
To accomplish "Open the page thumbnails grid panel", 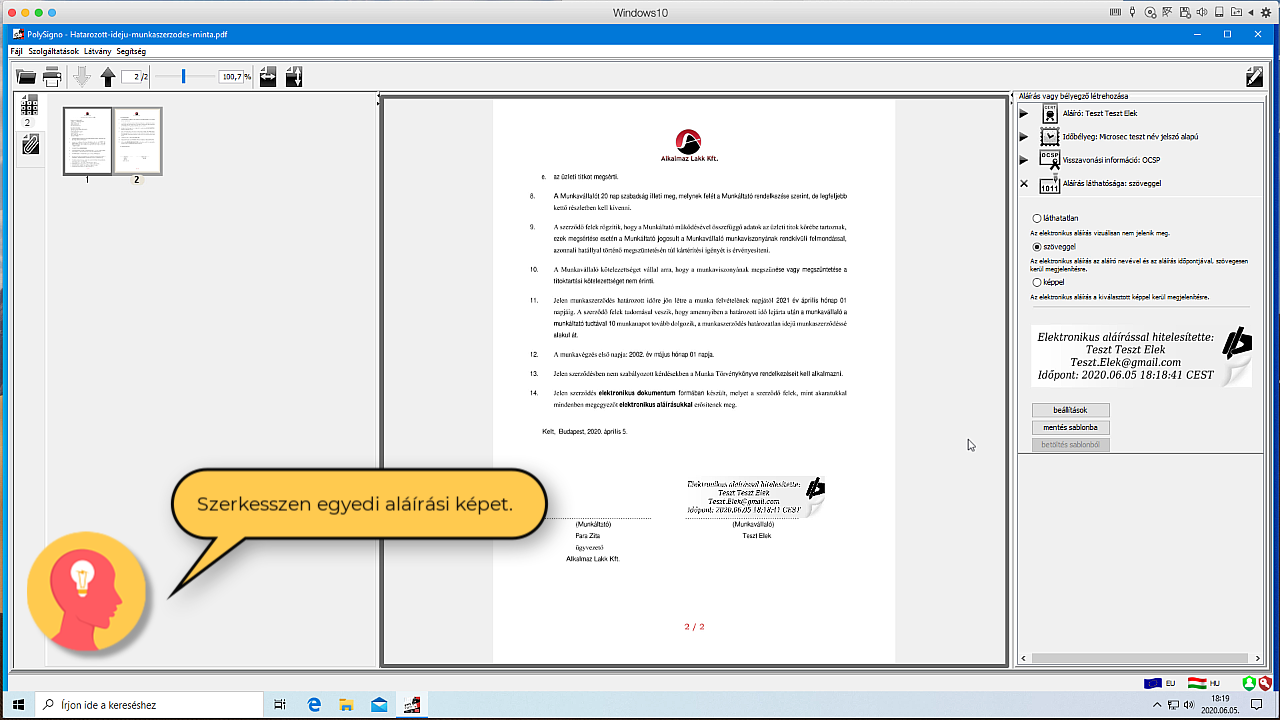I will point(29,106).
